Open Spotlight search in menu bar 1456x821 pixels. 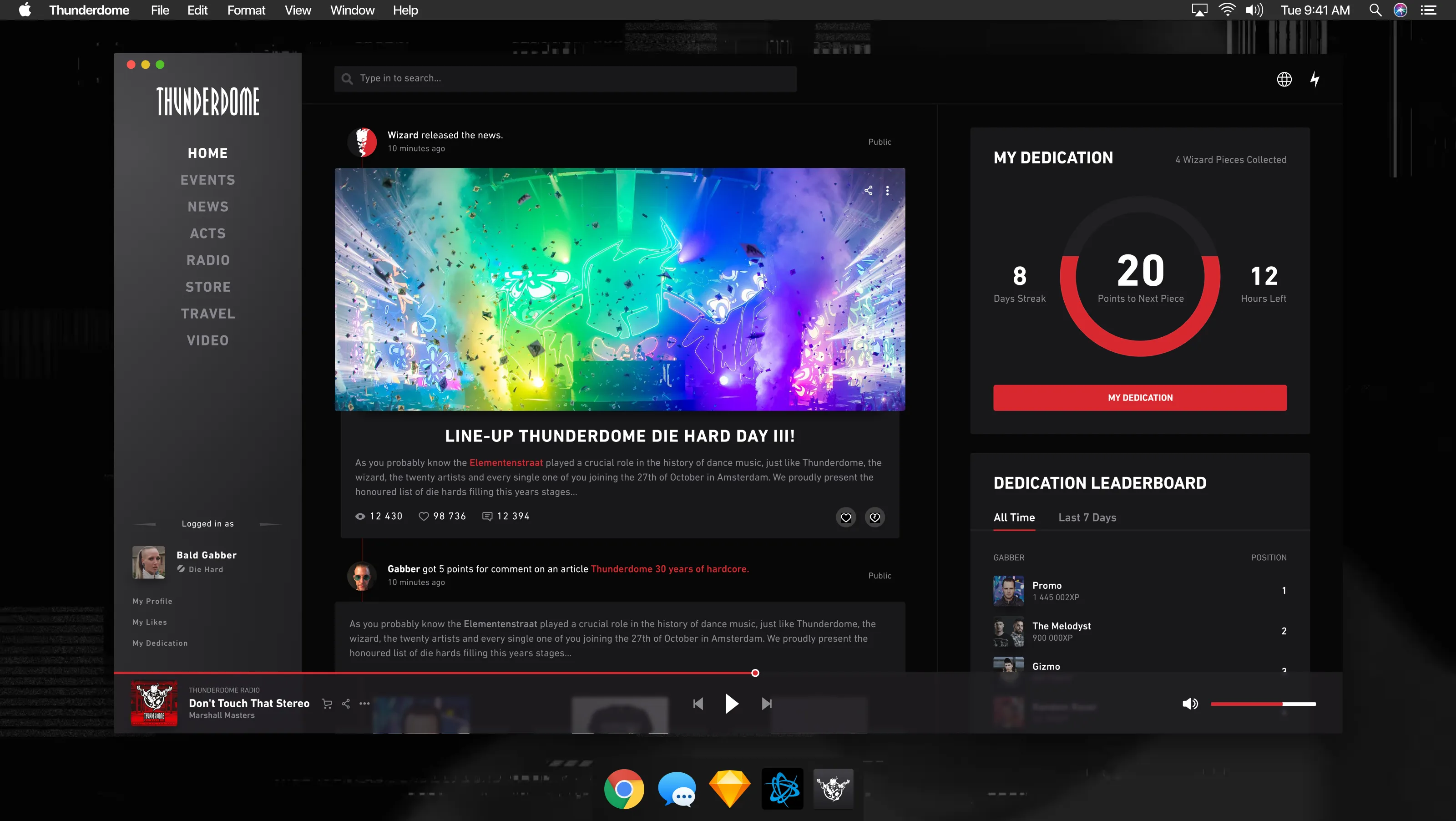[1375, 10]
